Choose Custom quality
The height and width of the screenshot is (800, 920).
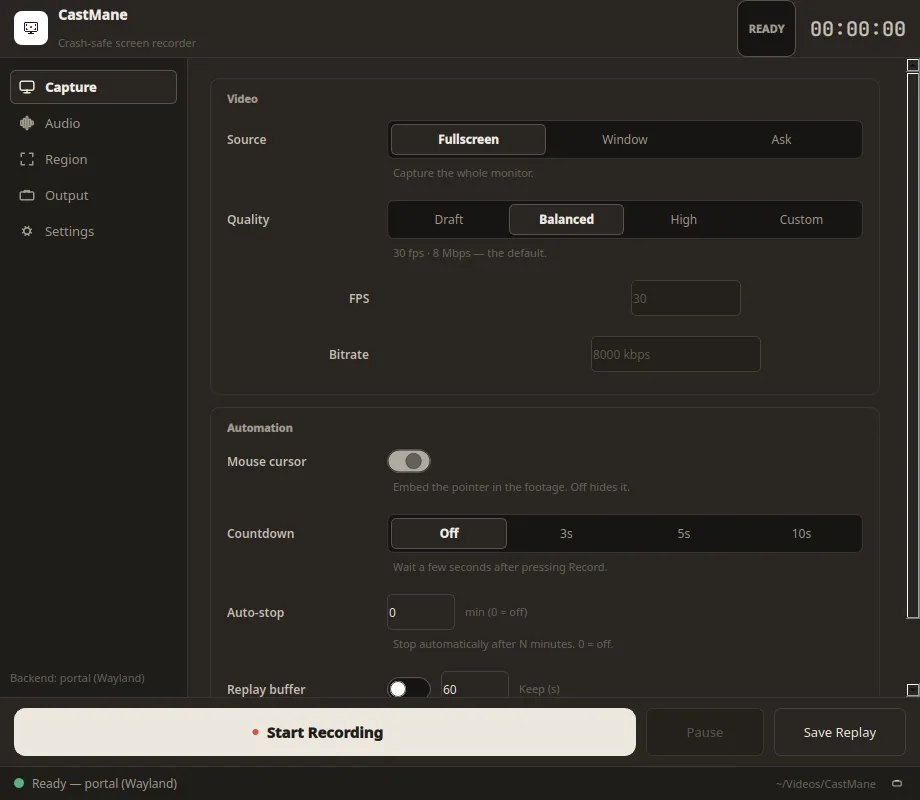[801, 220]
